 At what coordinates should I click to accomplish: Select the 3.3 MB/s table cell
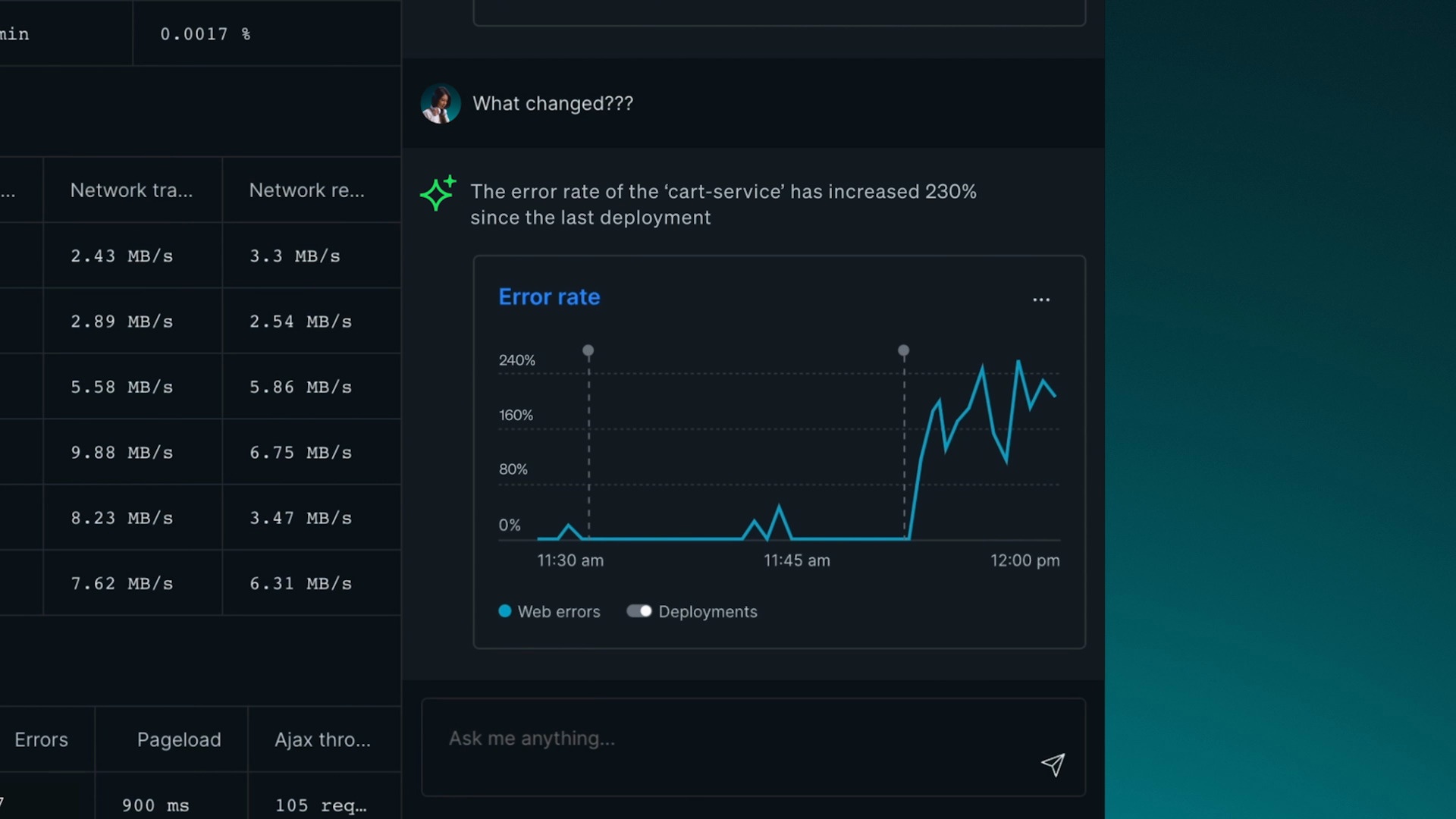click(x=295, y=256)
